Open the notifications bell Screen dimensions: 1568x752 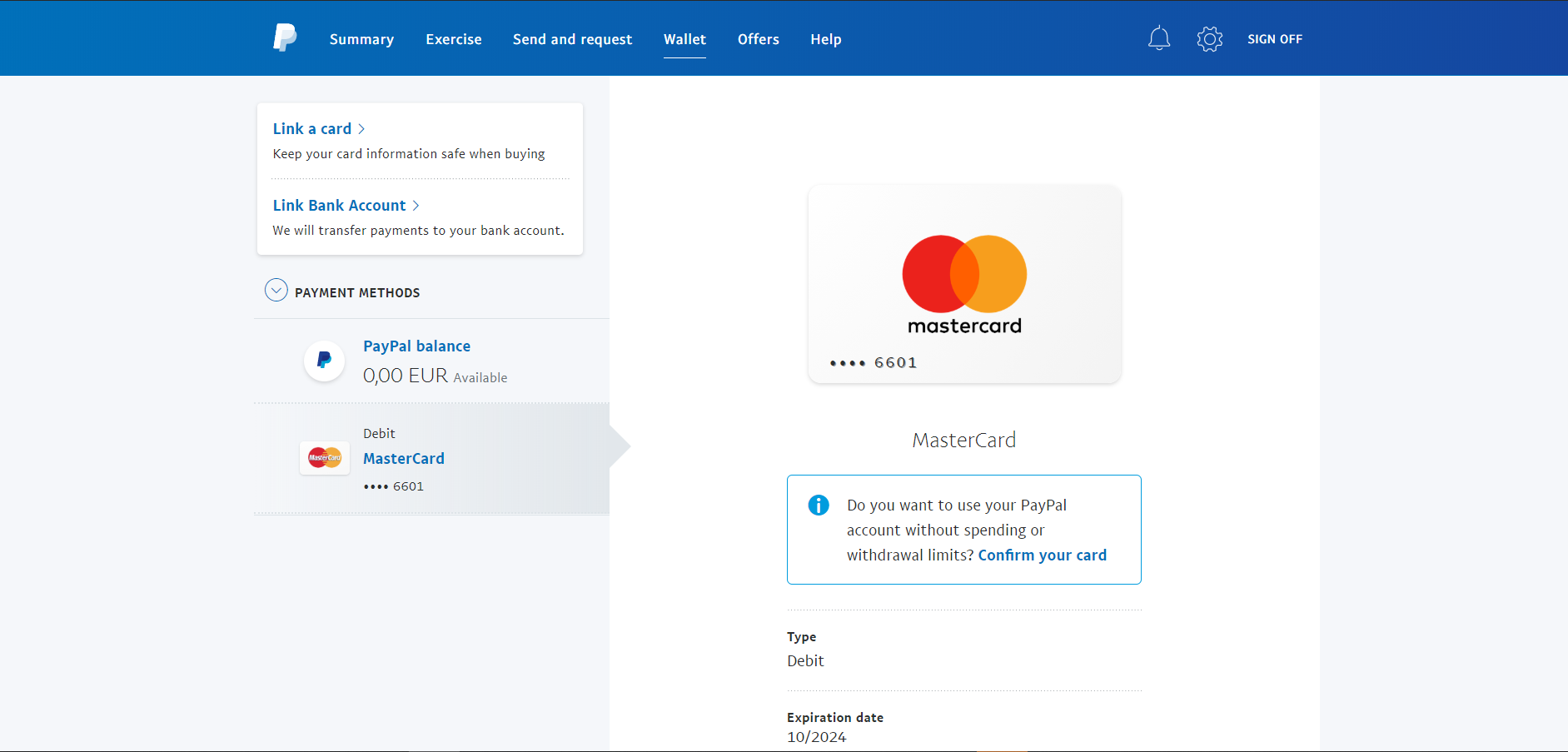(x=1158, y=38)
